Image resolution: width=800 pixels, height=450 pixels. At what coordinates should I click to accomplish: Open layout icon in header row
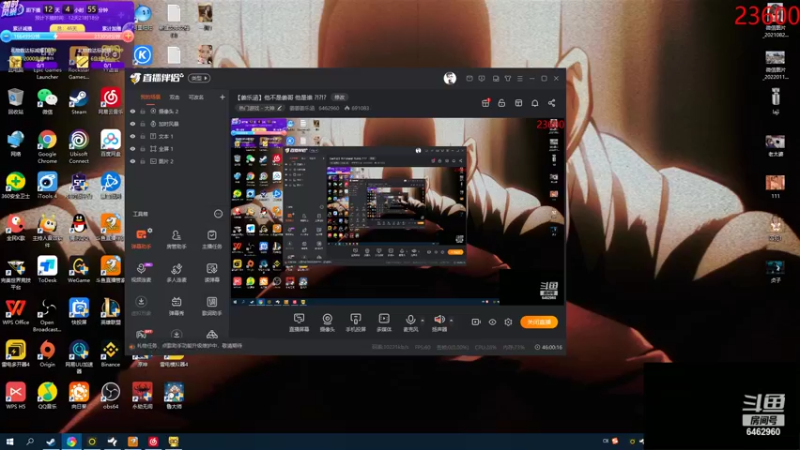point(518,103)
